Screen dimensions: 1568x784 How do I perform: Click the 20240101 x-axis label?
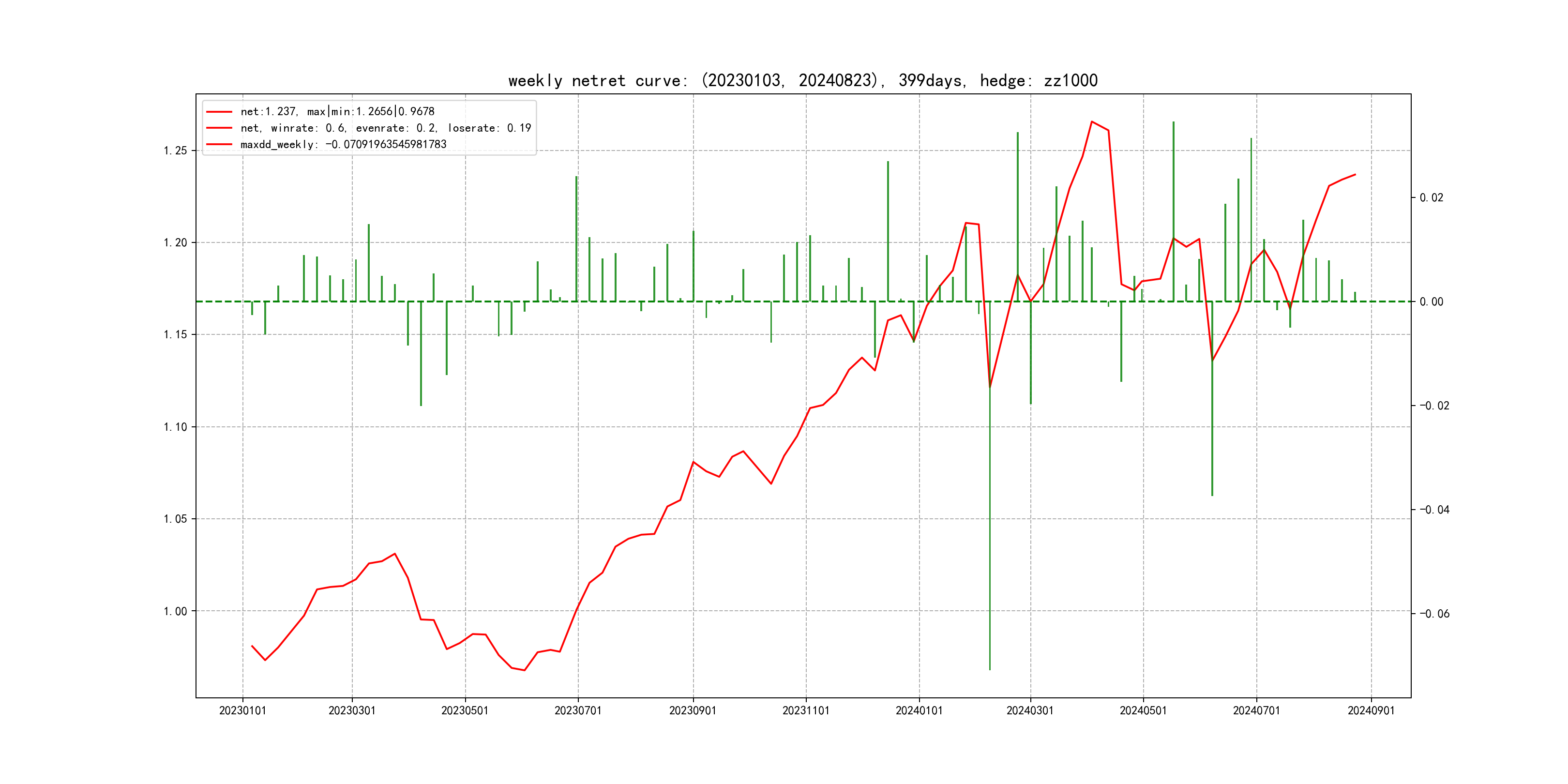coord(919,710)
